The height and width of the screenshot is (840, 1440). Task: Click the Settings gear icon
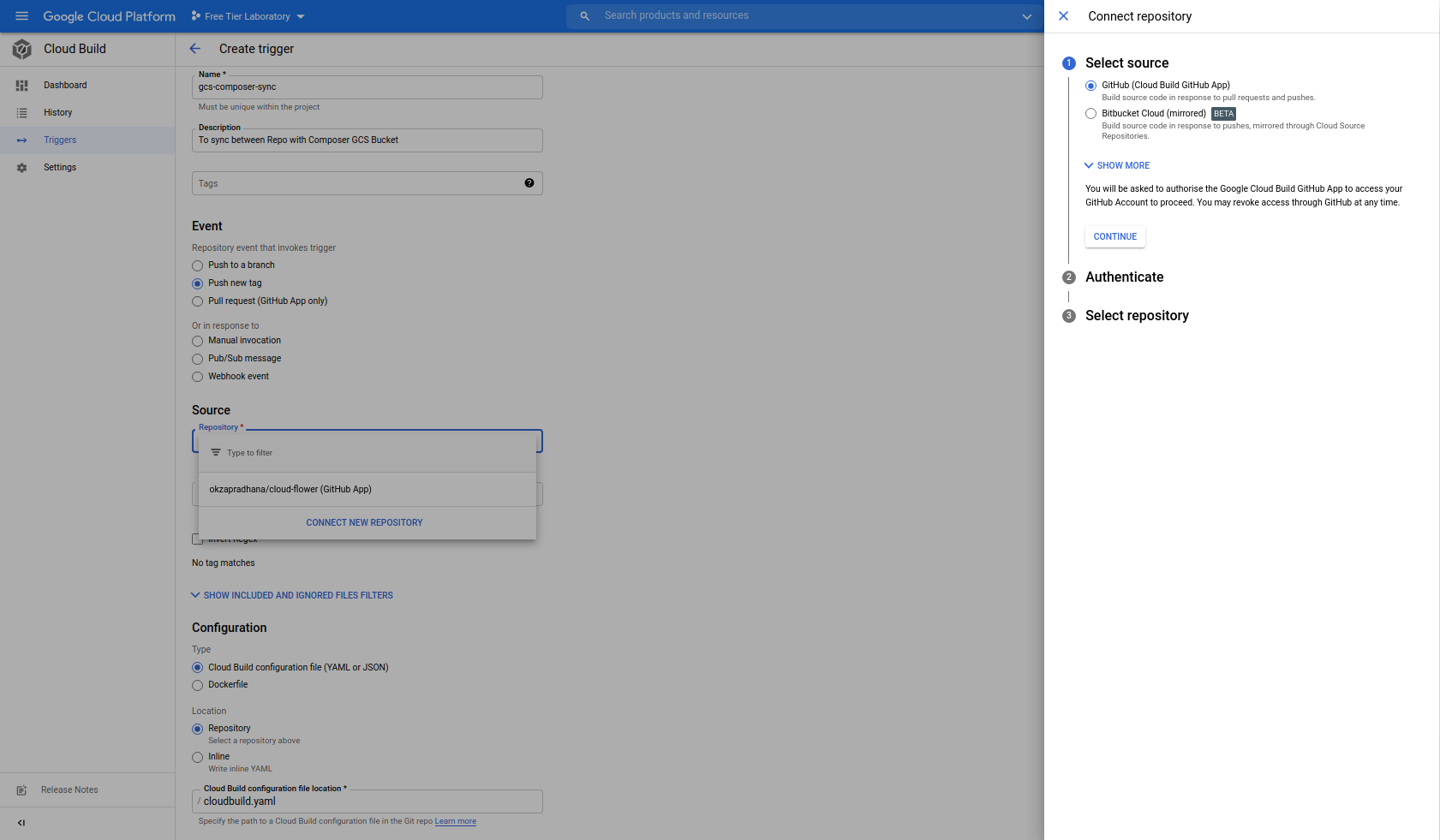point(22,168)
